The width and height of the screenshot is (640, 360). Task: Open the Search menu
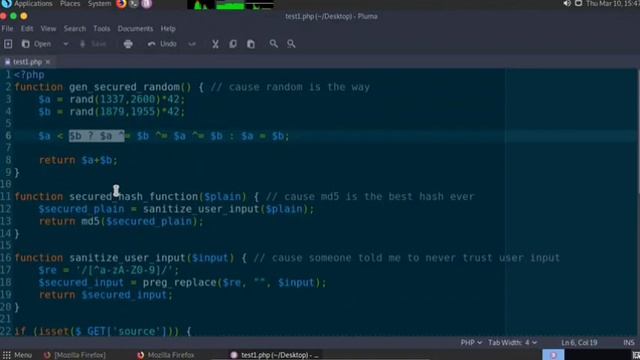point(75,29)
